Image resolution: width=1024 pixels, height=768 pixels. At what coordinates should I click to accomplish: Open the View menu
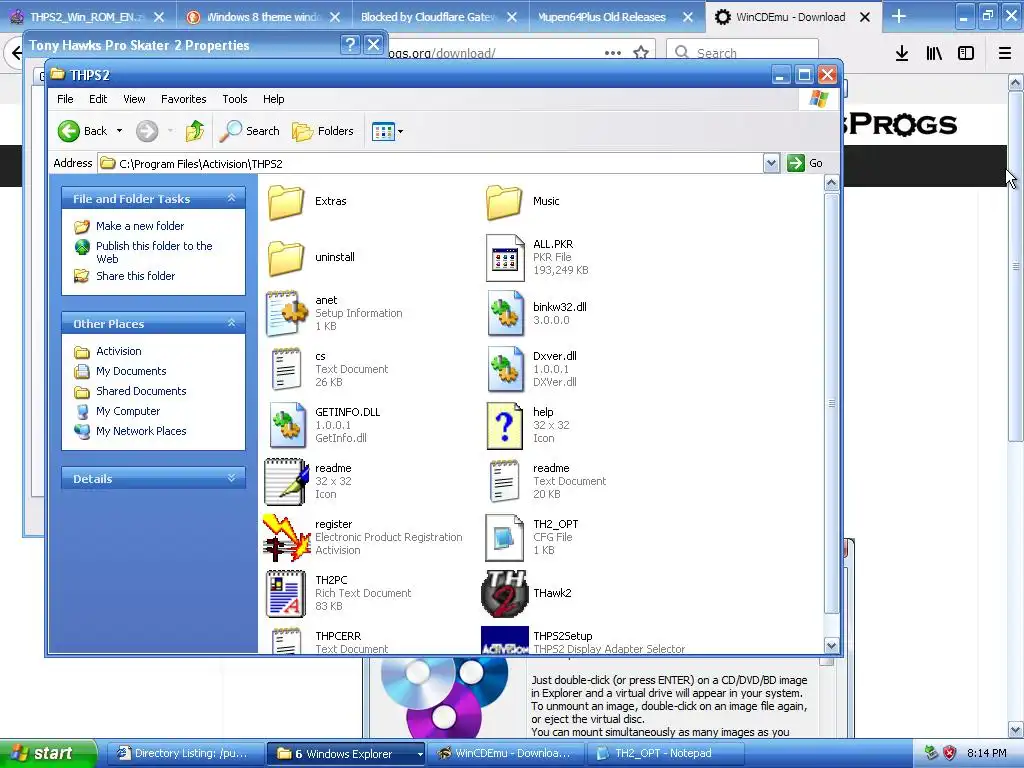pyautogui.click(x=134, y=99)
